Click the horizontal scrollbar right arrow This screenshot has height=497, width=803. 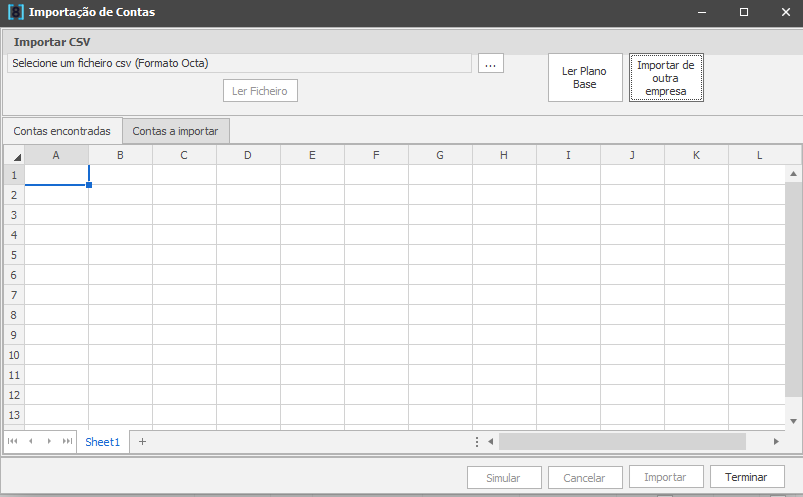pos(776,441)
